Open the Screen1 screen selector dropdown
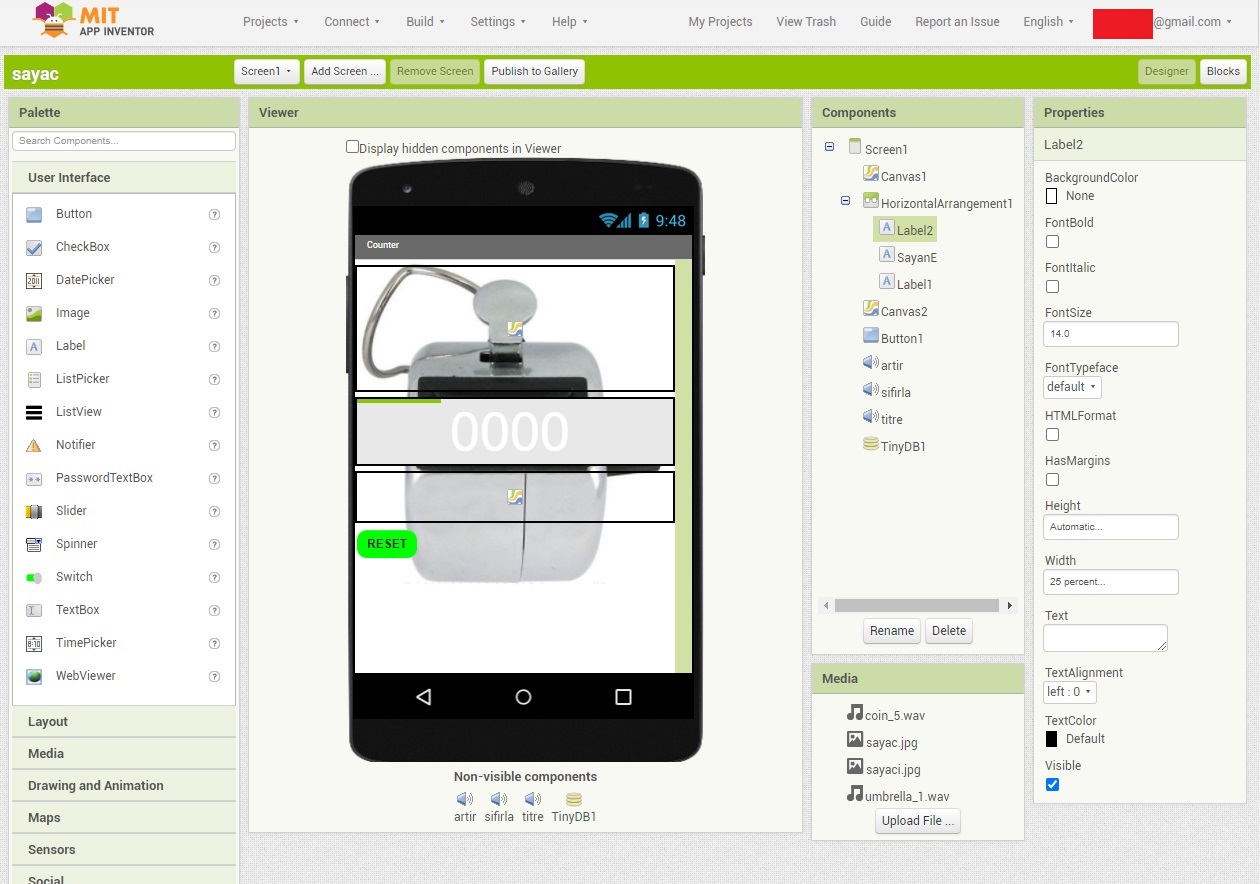The width and height of the screenshot is (1260, 884). [x=267, y=71]
